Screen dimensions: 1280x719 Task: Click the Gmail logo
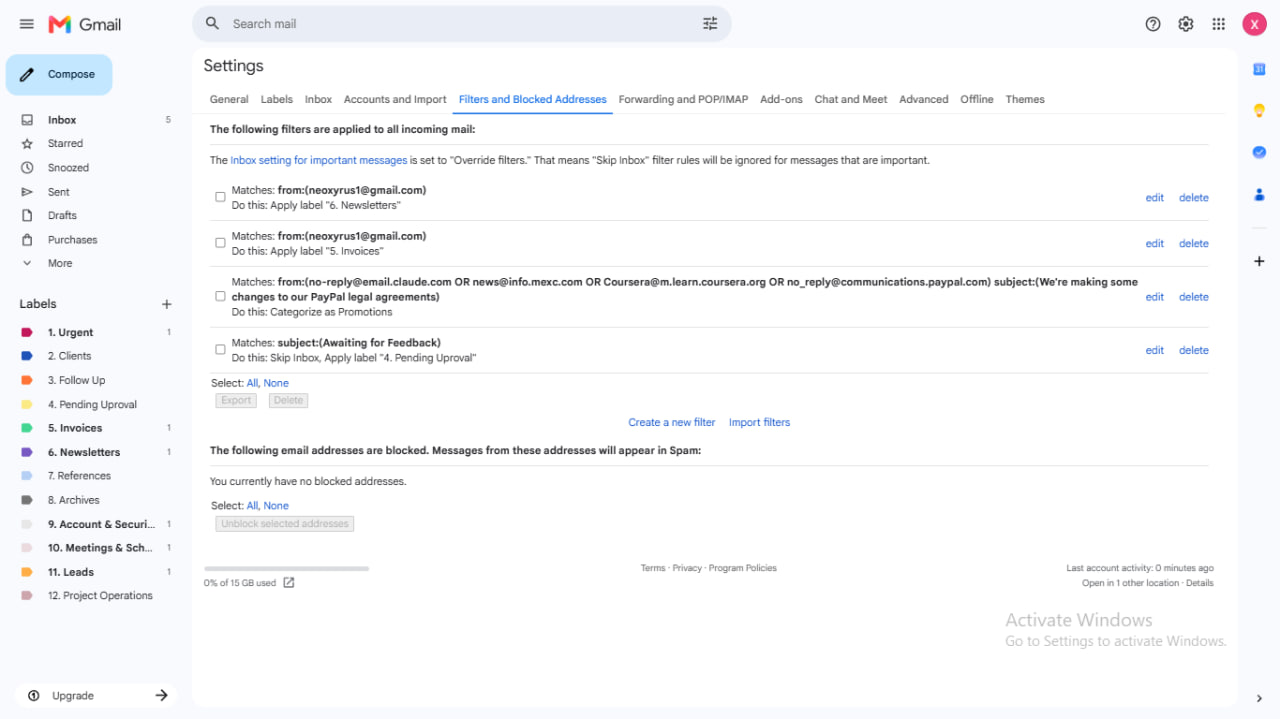click(x=85, y=24)
